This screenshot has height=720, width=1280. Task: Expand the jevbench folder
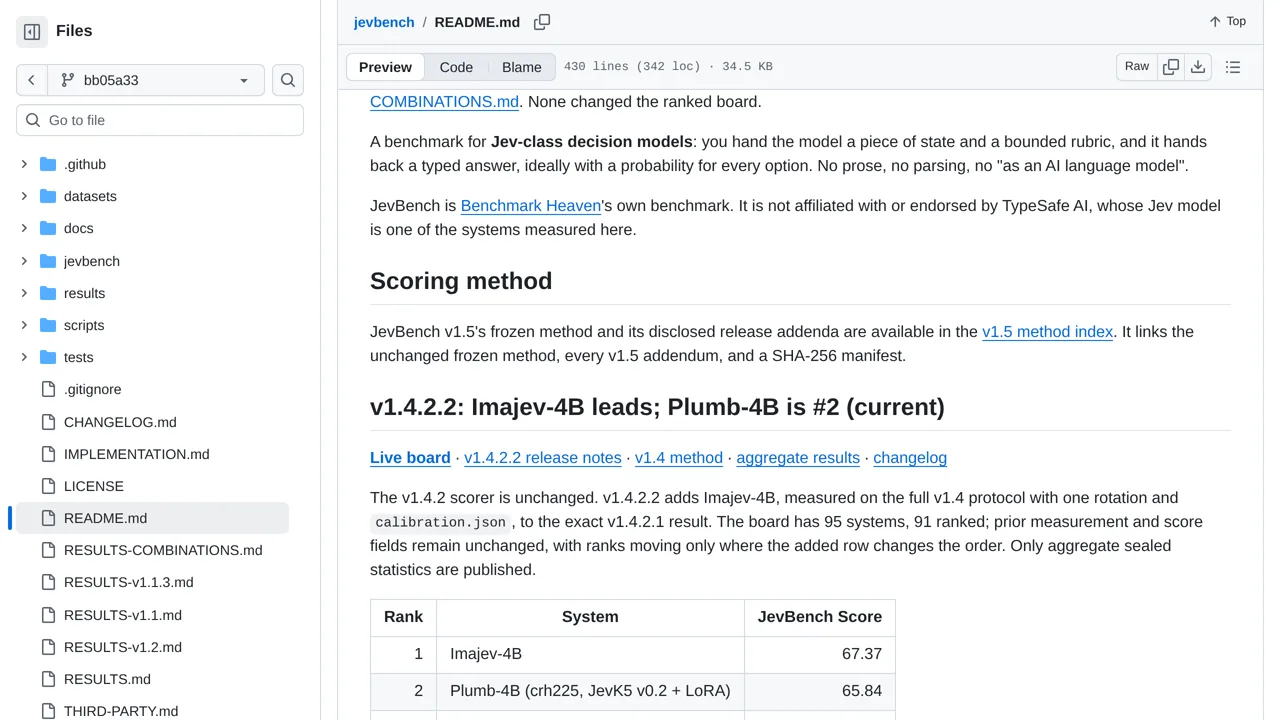pos(24,261)
